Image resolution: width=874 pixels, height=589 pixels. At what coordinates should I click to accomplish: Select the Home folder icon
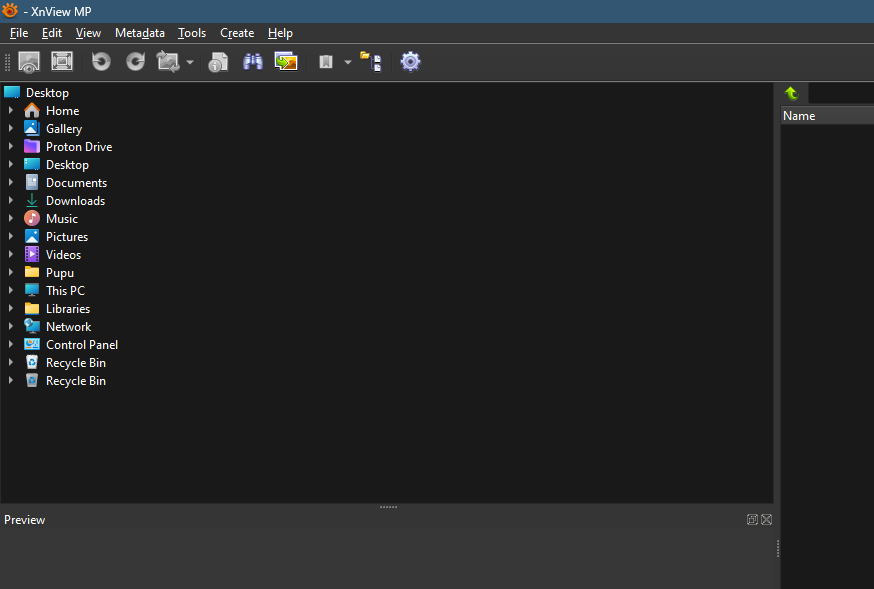[x=32, y=110]
